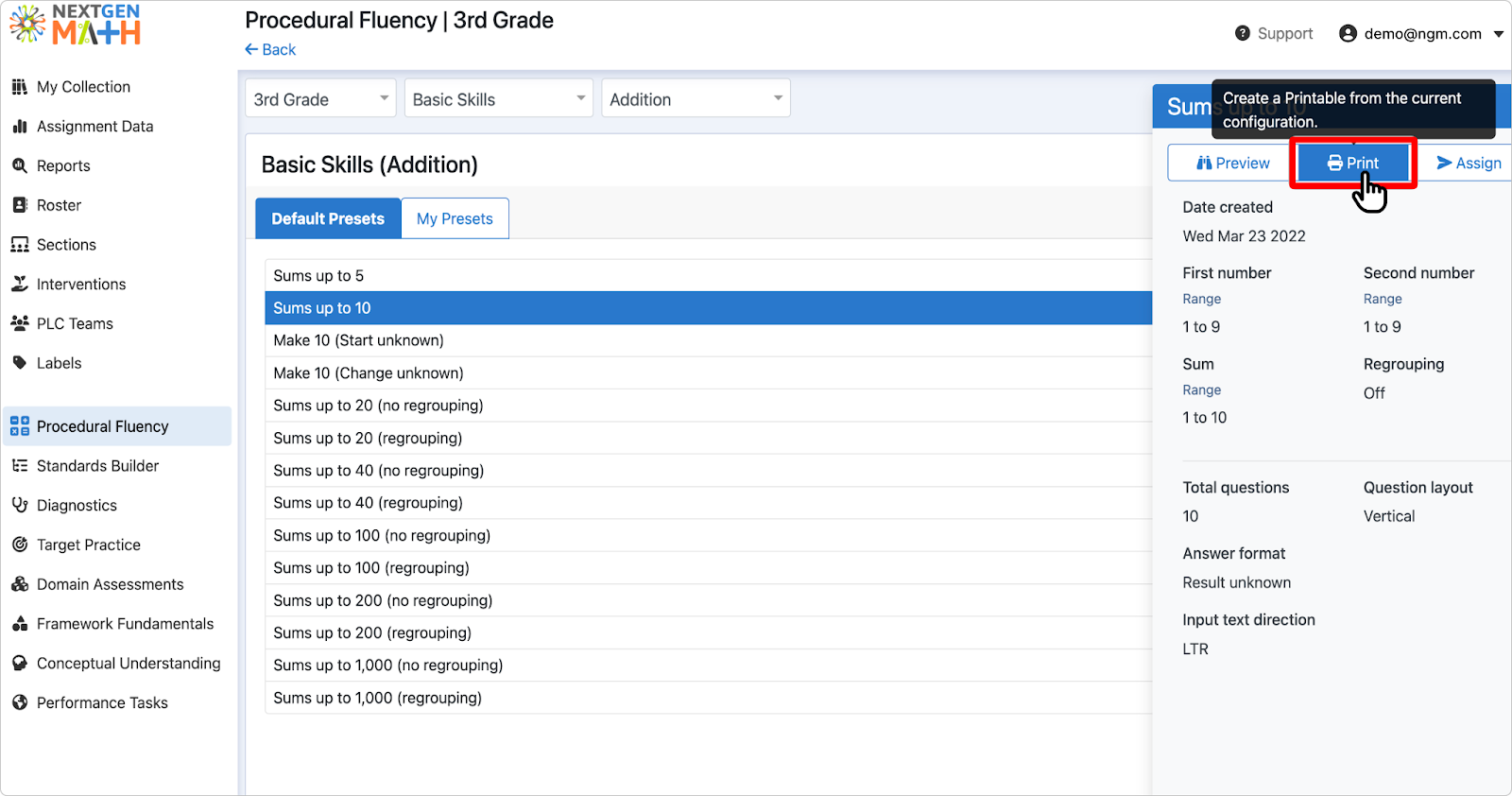Click the NextGen Math logo
Screen dimensions: 1512x796
(76, 26)
